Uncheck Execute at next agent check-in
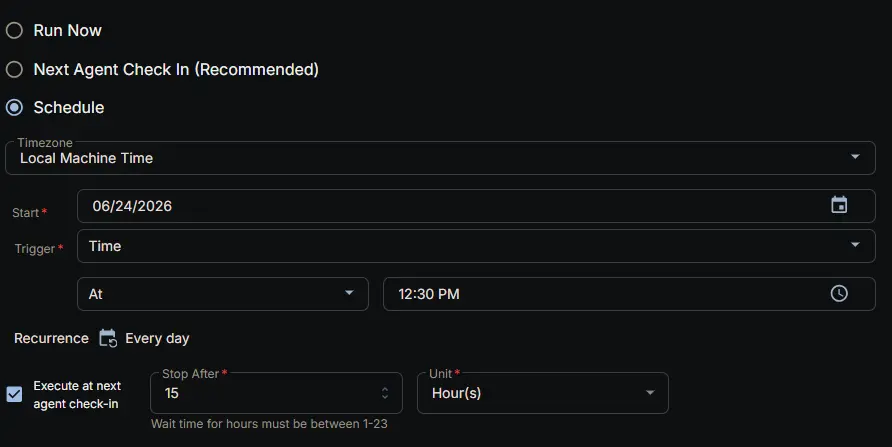Viewport: 892px width, 447px height. [x=14, y=394]
